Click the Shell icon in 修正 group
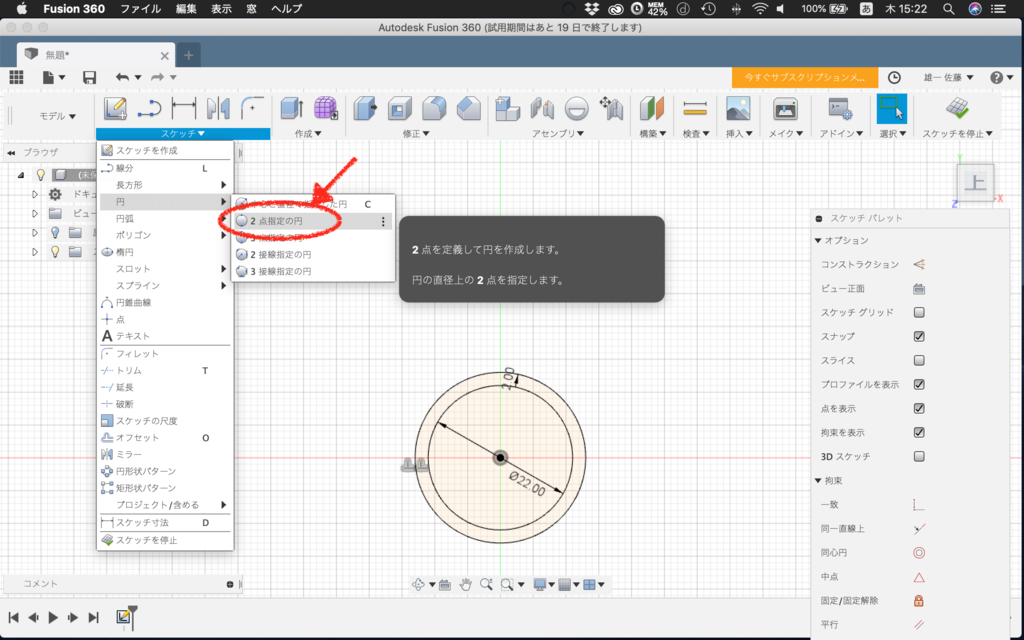1024x640 pixels. [400, 108]
